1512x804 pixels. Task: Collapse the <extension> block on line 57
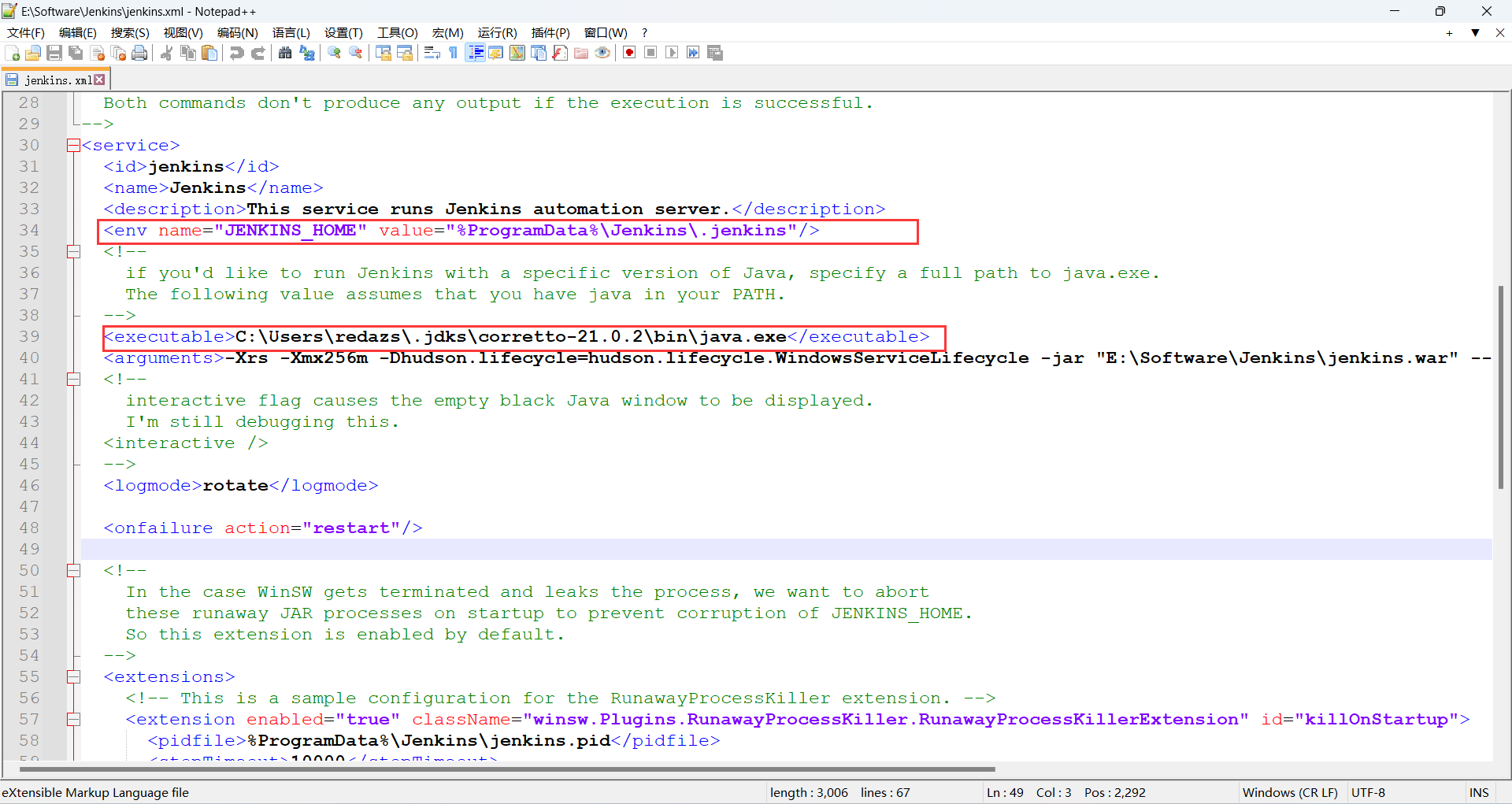pos(73,719)
